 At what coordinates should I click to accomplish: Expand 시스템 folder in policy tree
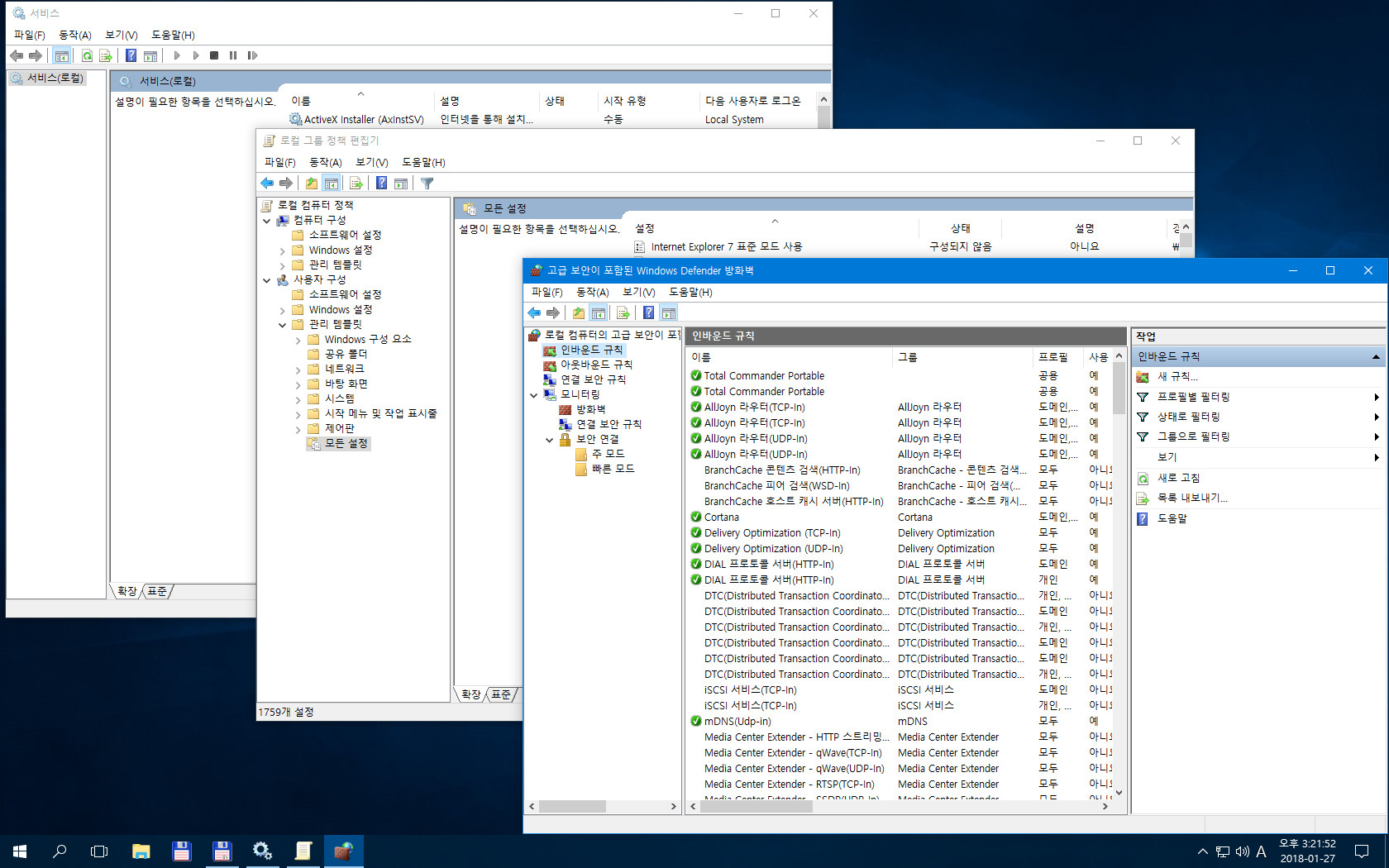coord(298,399)
